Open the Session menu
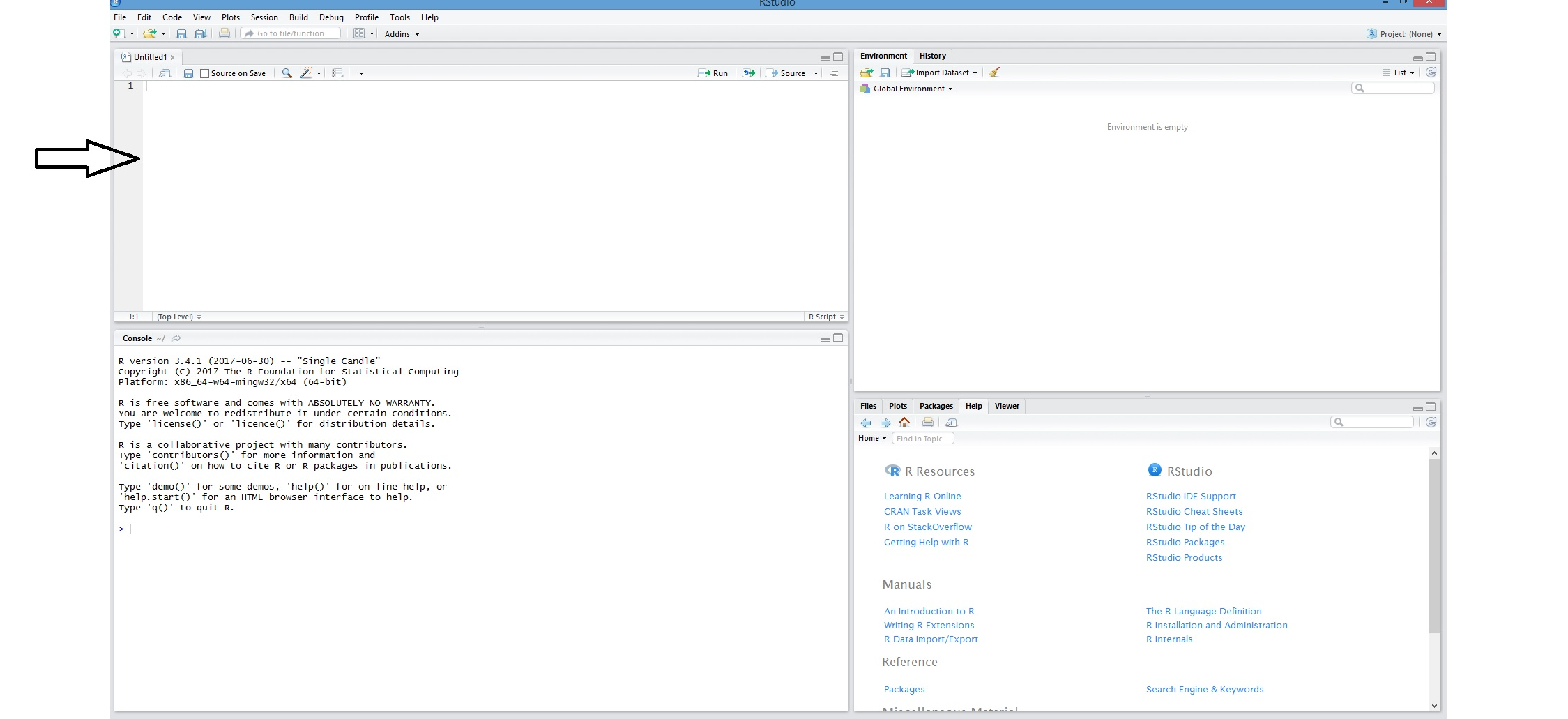The height and width of the screenshot is (719, 1568). click(x=264, y=17)
